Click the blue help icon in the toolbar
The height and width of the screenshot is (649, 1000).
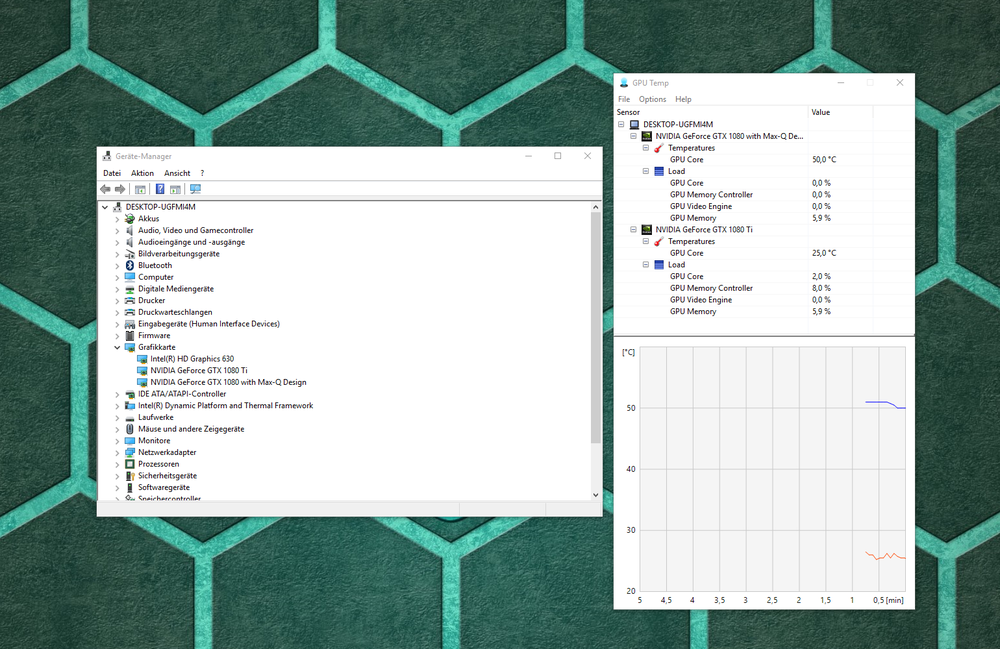pyautogui.click(x=159, y=189)
